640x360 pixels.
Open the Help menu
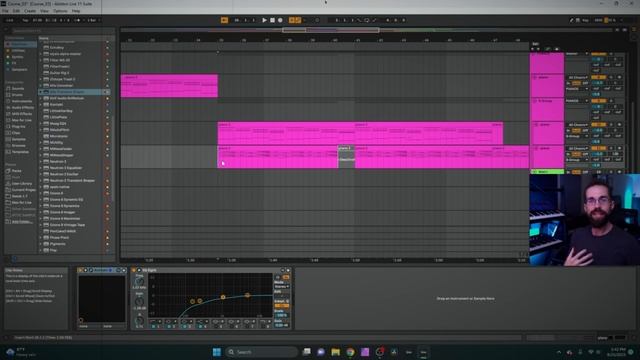76,11
